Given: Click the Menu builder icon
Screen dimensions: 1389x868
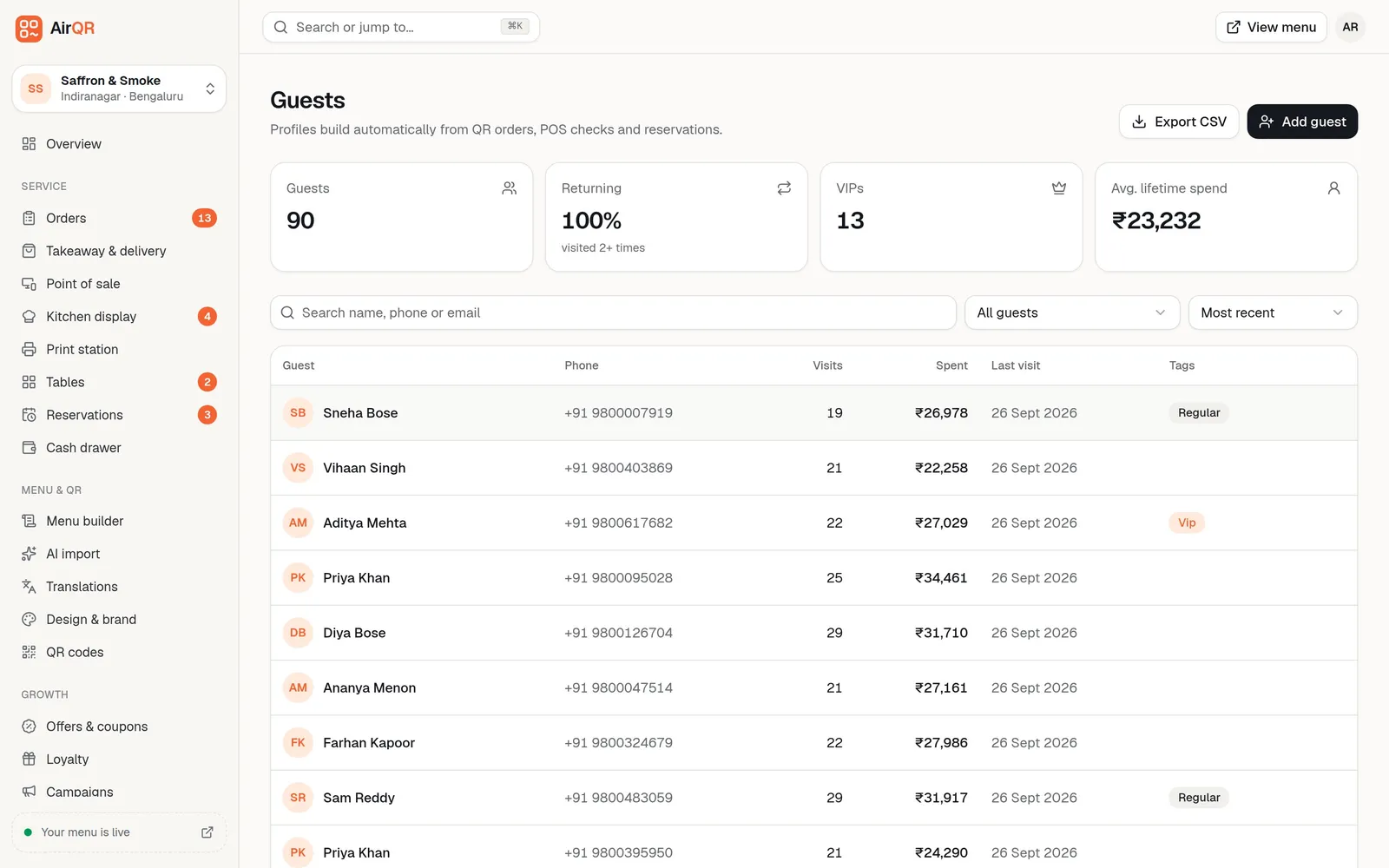Looking at the screenshot, I should coord(29,521).
